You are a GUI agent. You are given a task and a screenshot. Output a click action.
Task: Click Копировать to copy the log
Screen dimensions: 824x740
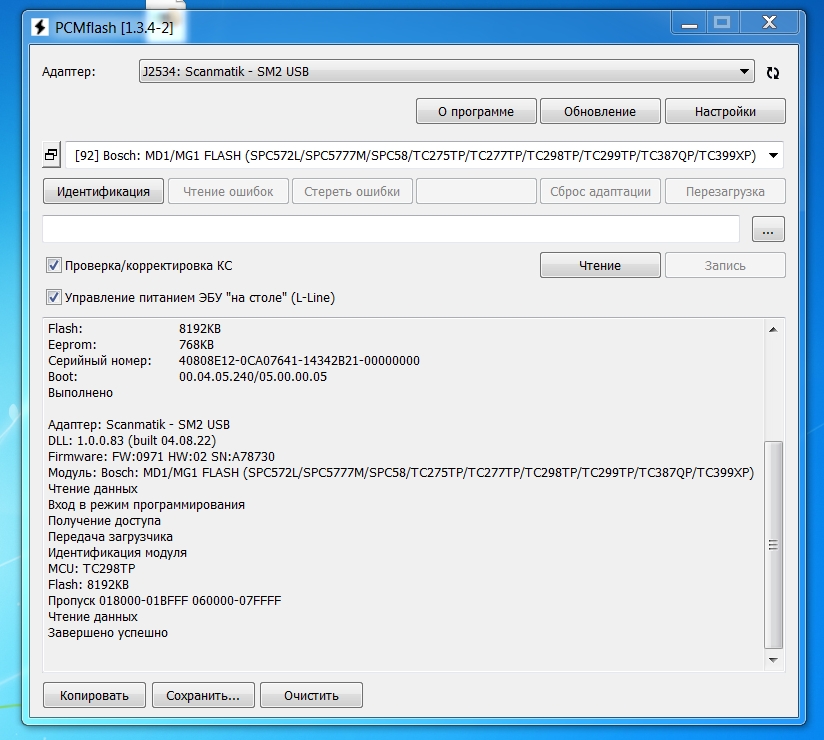coord(94,695)
